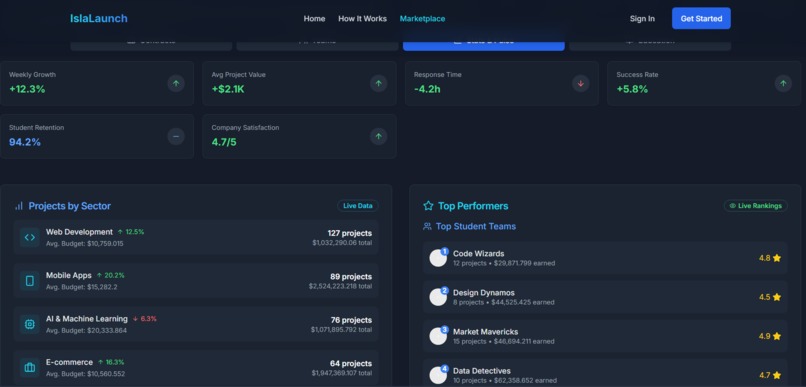806x387 pixels.
Task: Click the E-commerce sector name
Action: [x=69, y=362]
